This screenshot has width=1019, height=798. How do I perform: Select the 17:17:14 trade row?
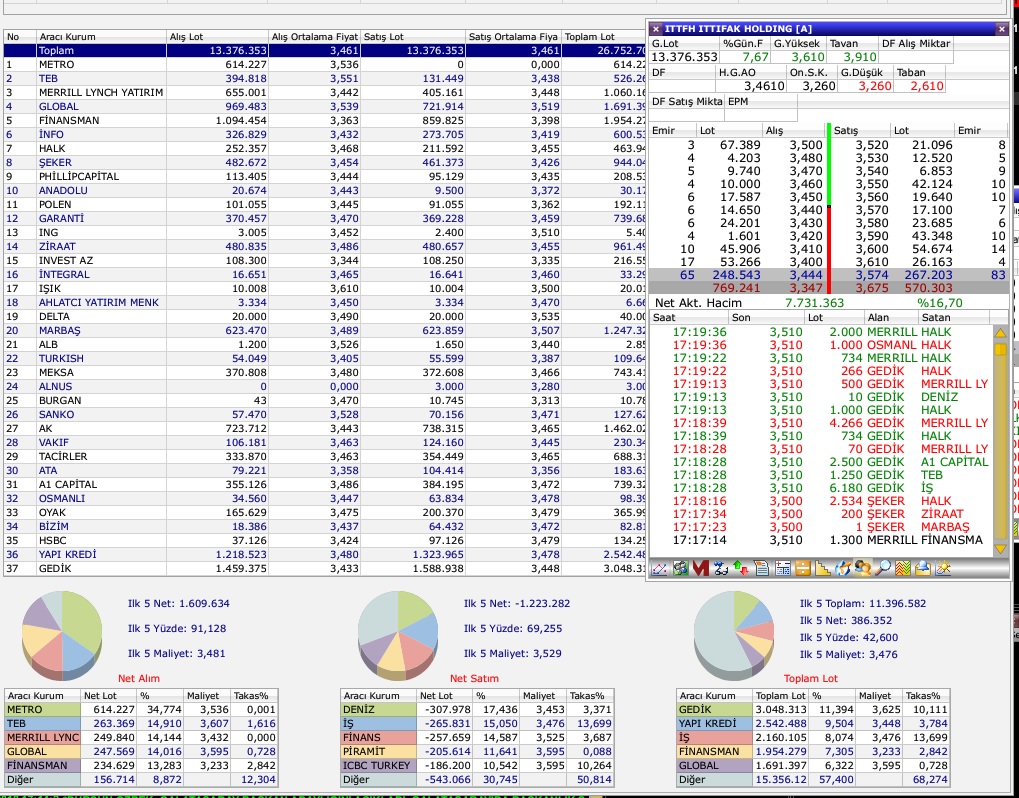[821, 540]
